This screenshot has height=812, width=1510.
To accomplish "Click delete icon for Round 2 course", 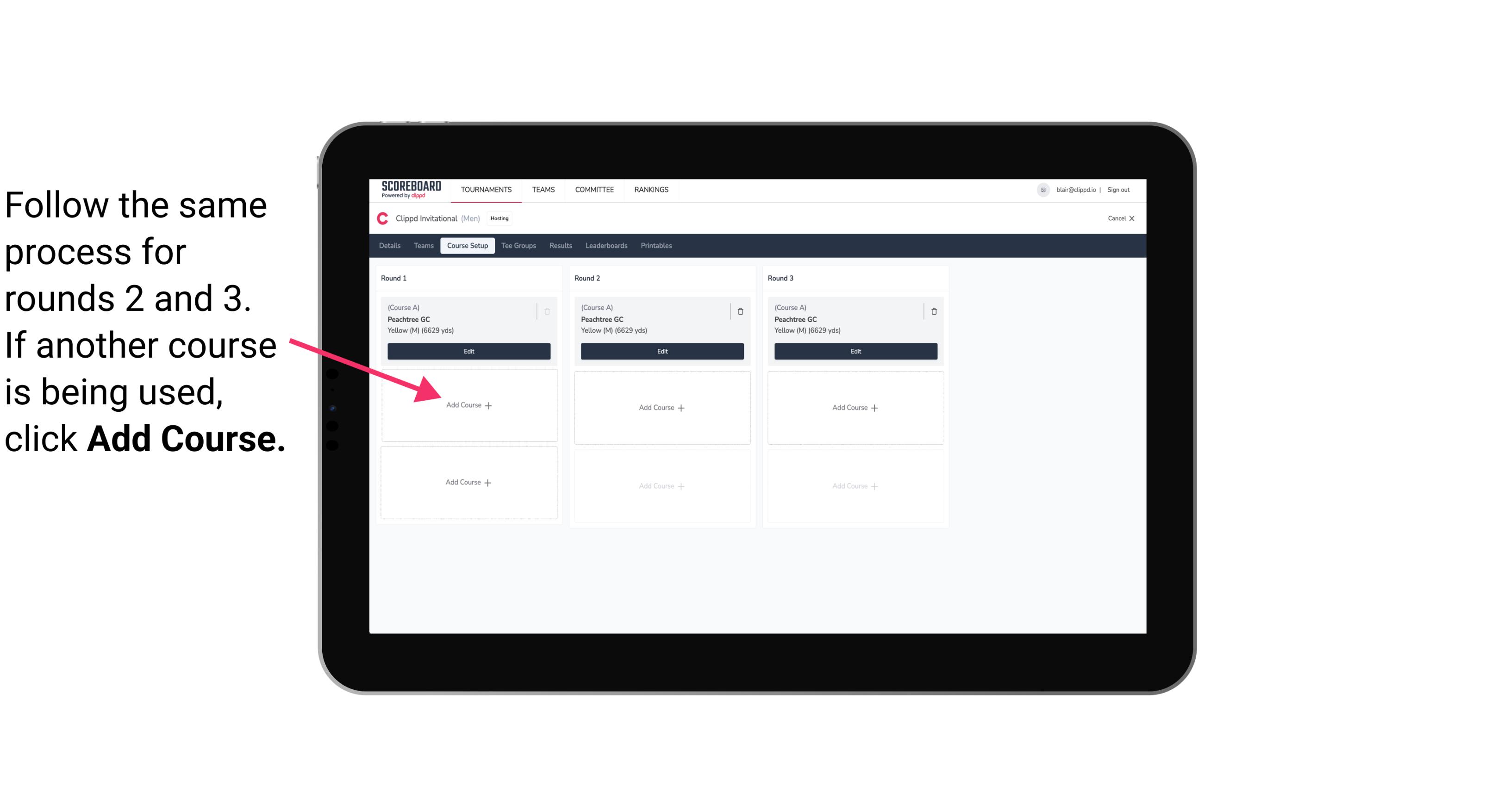I will pyautogui.click(x=740, y=311).
